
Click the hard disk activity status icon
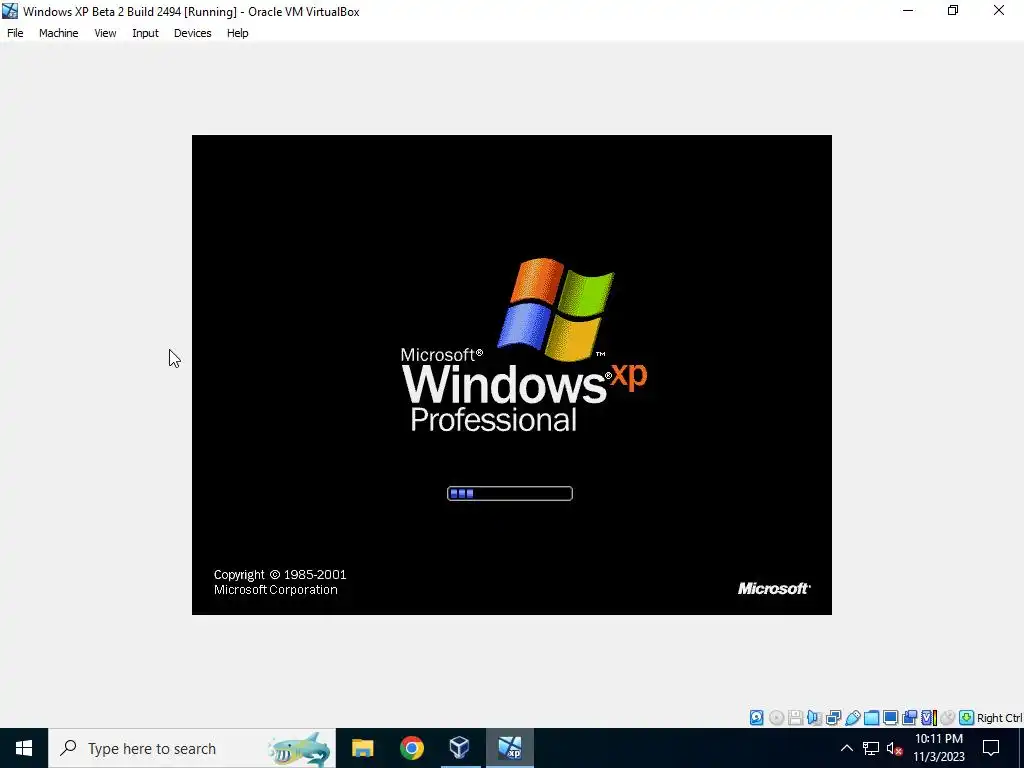[x=756, y=718]
